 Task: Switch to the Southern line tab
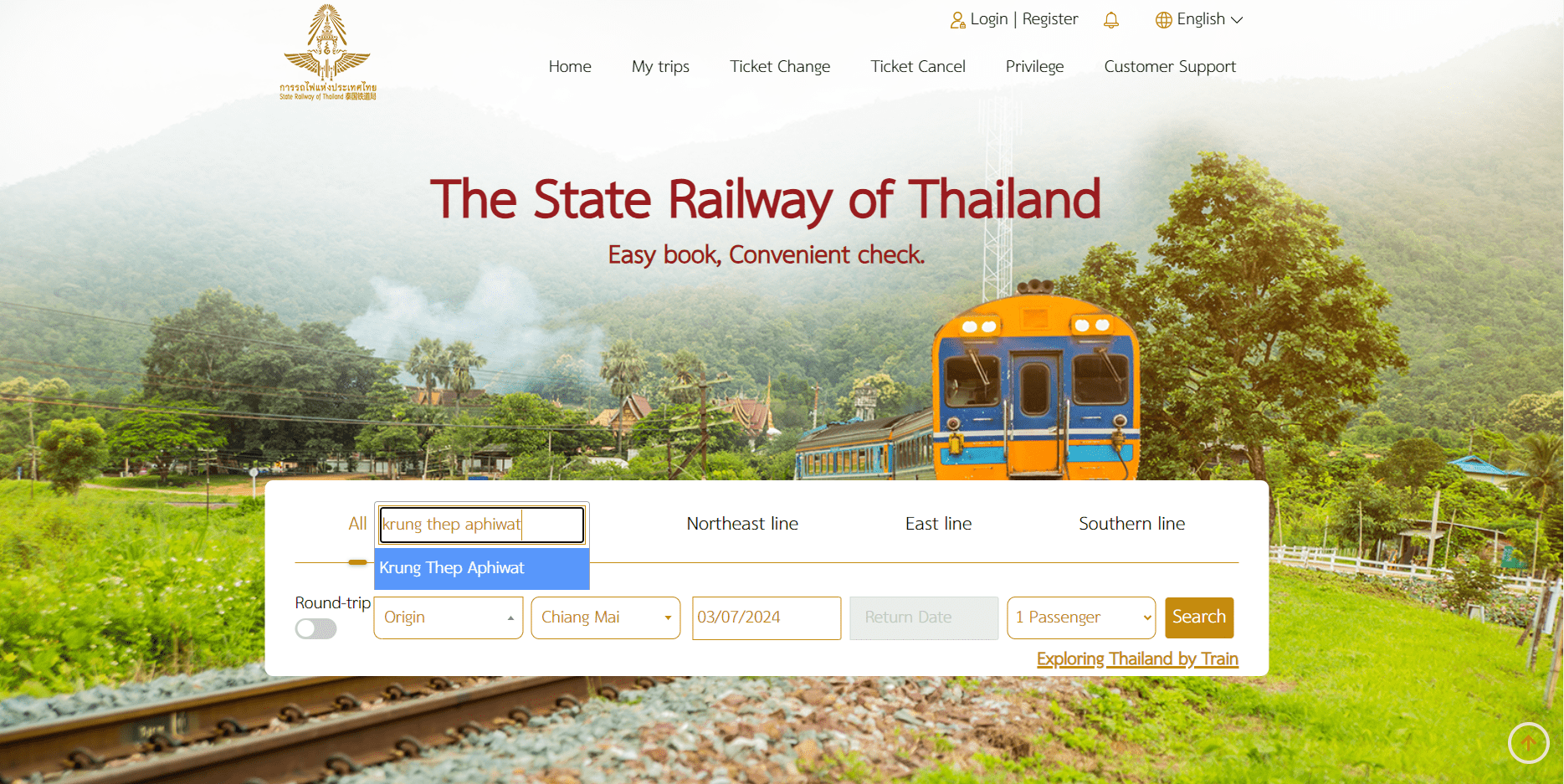pos(1131,524)
